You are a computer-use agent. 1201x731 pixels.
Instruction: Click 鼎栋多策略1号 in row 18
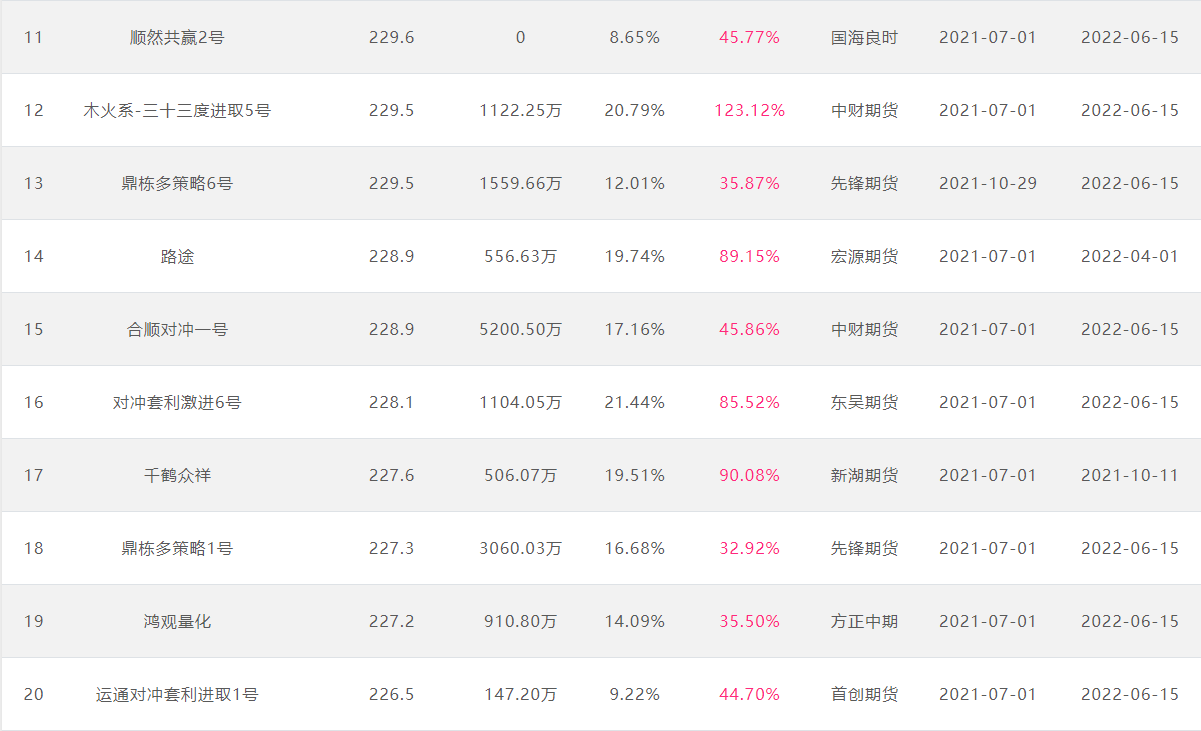[177, 548]
